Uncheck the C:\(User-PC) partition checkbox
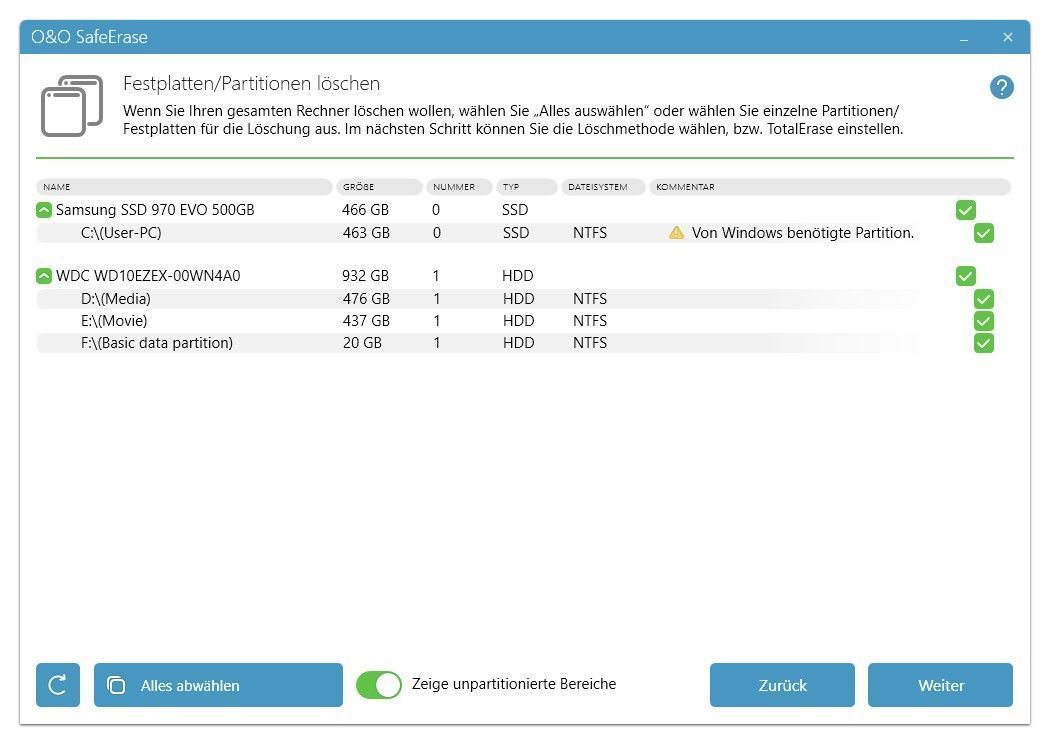Image resolution: width=1050 pixels, height=744 pixels. [983, 233]
